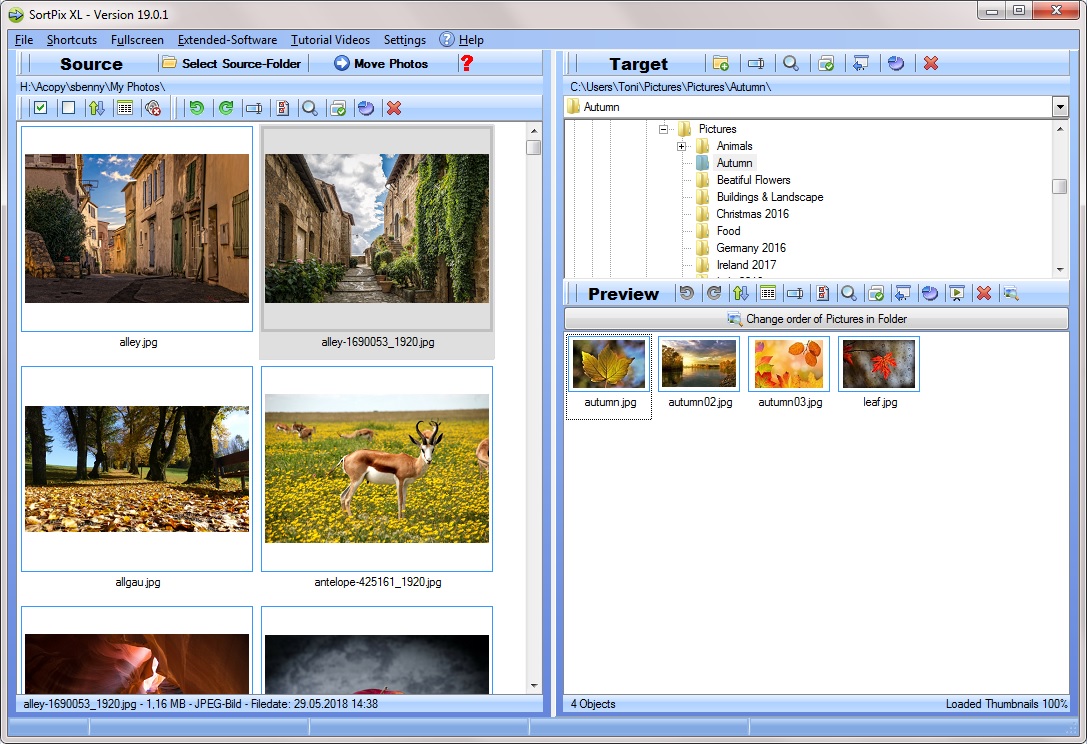Open the Settings menu
The image size is (1087, 744).
click(x=404, y=40)
